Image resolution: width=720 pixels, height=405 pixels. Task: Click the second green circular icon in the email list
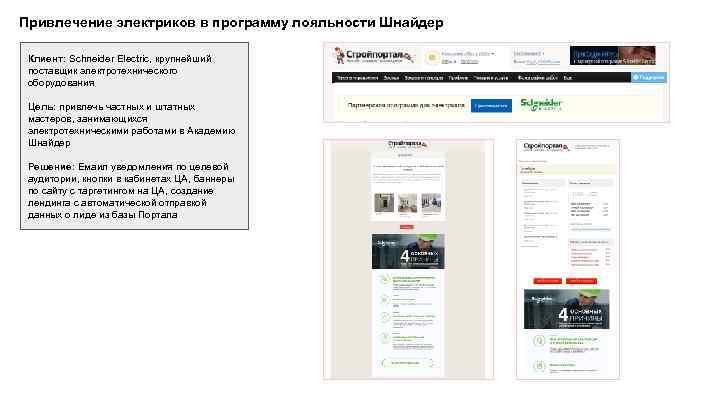(x=385, y=299)
